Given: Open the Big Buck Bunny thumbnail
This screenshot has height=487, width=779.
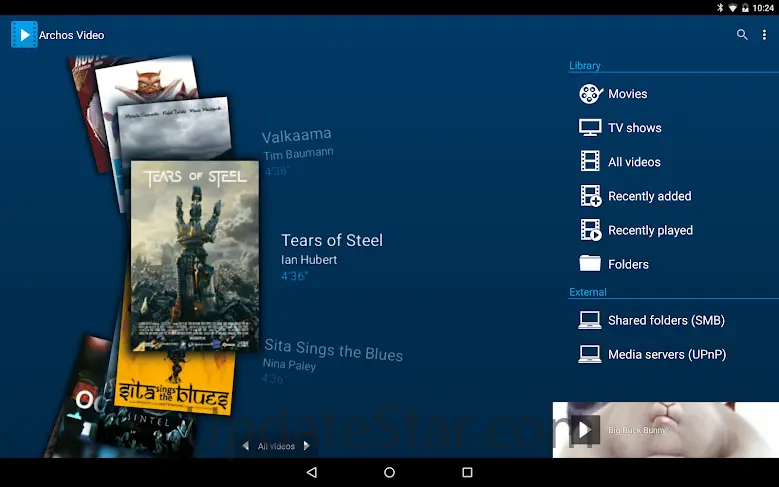Looking at the screenshot, I should 666,430.
